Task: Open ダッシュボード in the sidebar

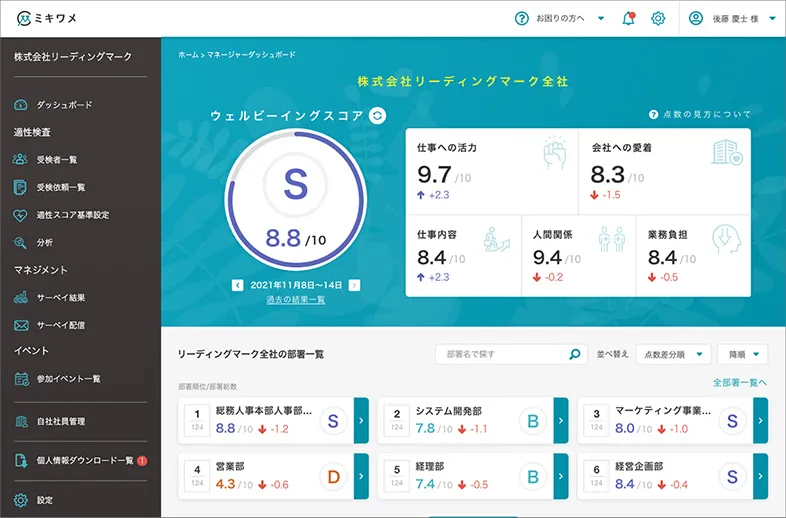Action: tap(64, 104)
